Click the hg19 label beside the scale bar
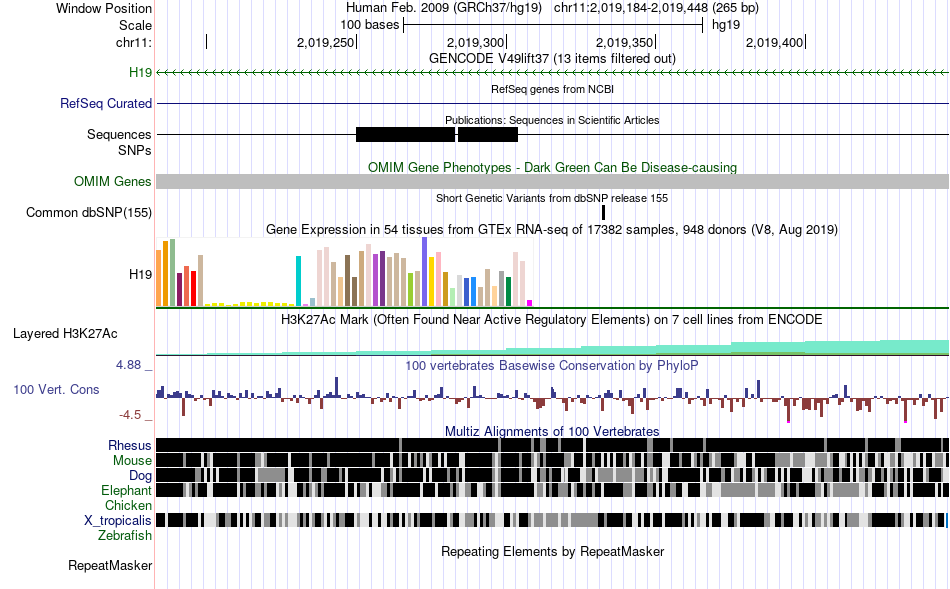Image resolution: width=950 pixels, height=589 pixels. [726, 25]
